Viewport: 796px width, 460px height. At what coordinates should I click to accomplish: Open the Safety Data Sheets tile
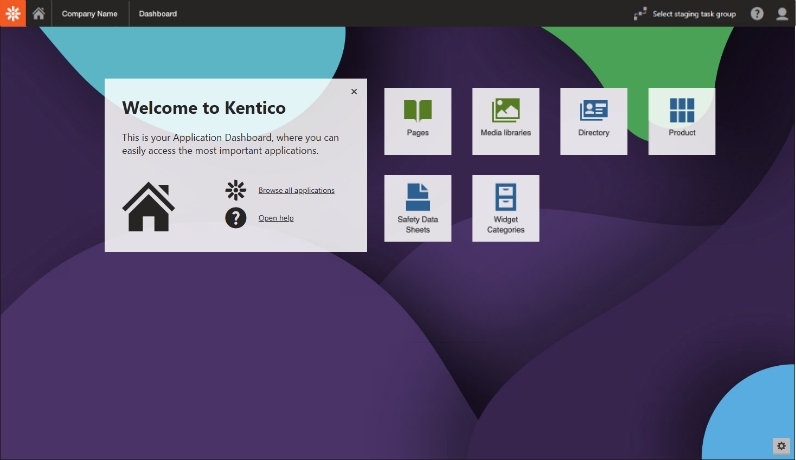tap(418, 208)
